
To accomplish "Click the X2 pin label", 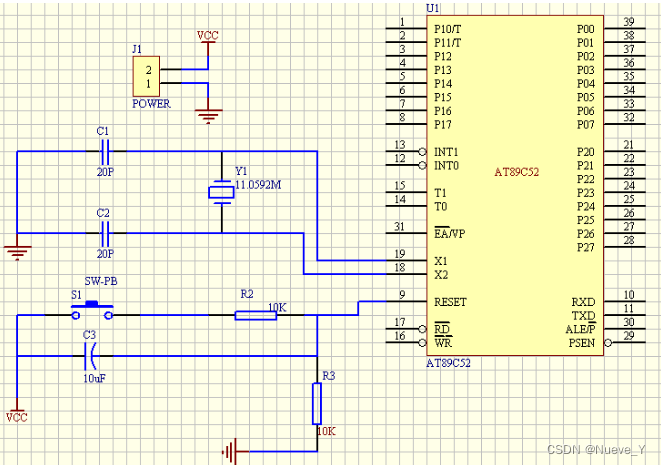I will click(x=441, y=275).
